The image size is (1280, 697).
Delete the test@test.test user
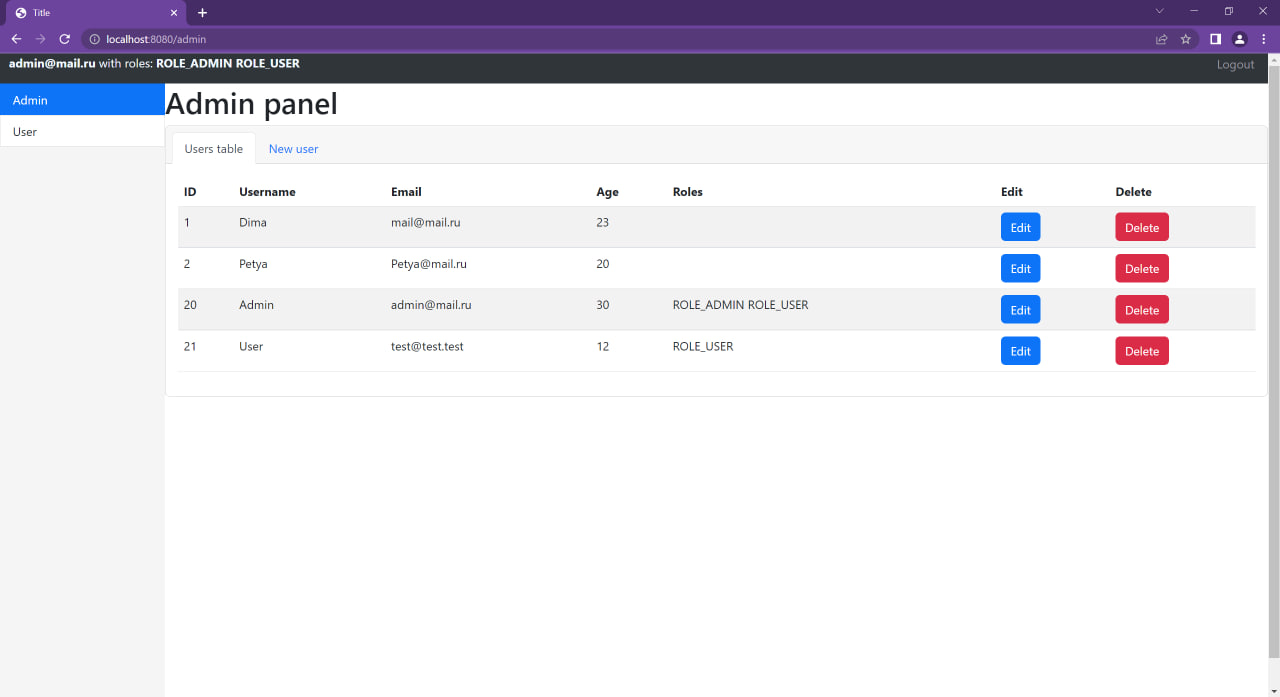point(1142,351)
